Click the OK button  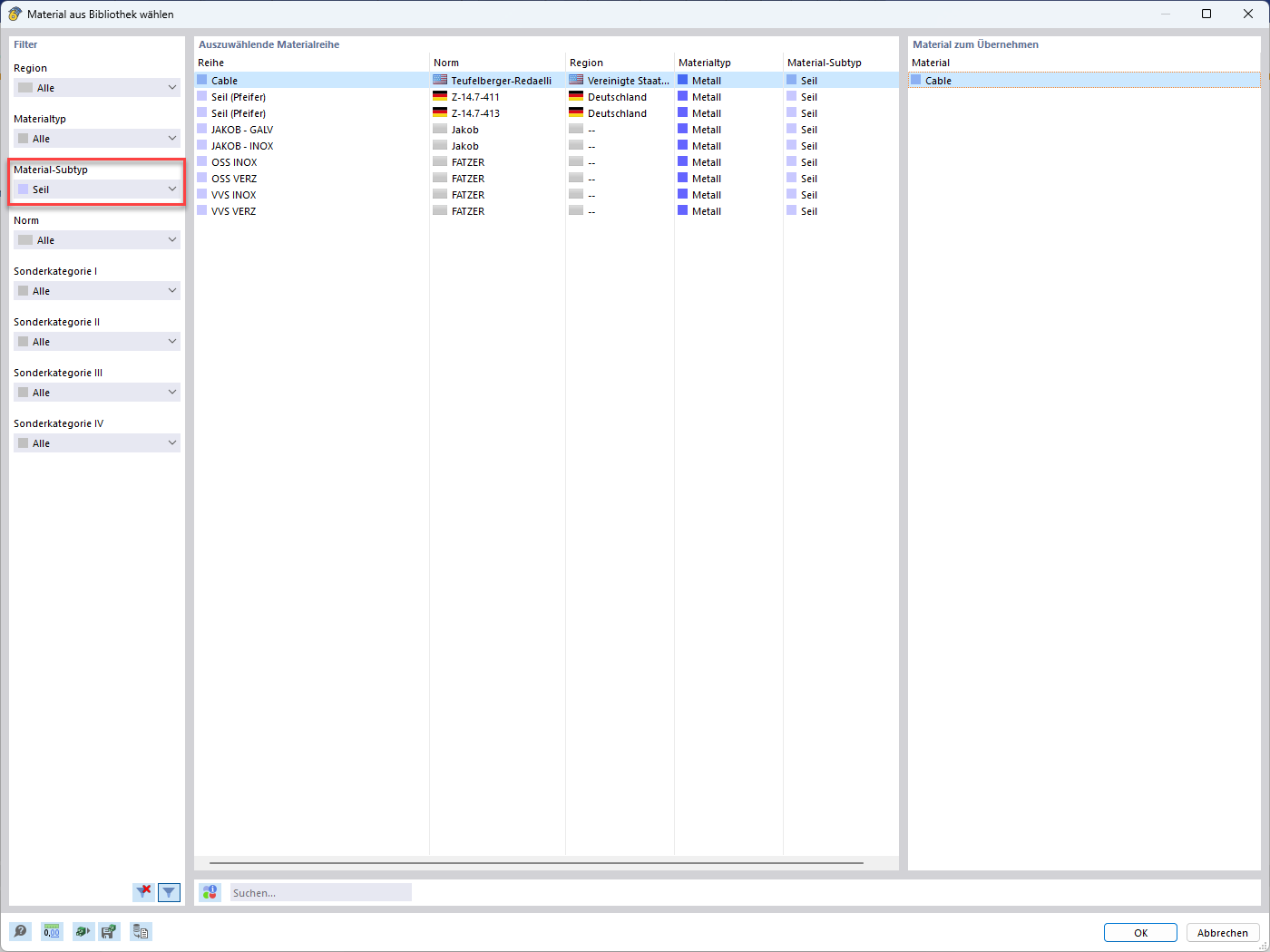[x=1140, y=932]
